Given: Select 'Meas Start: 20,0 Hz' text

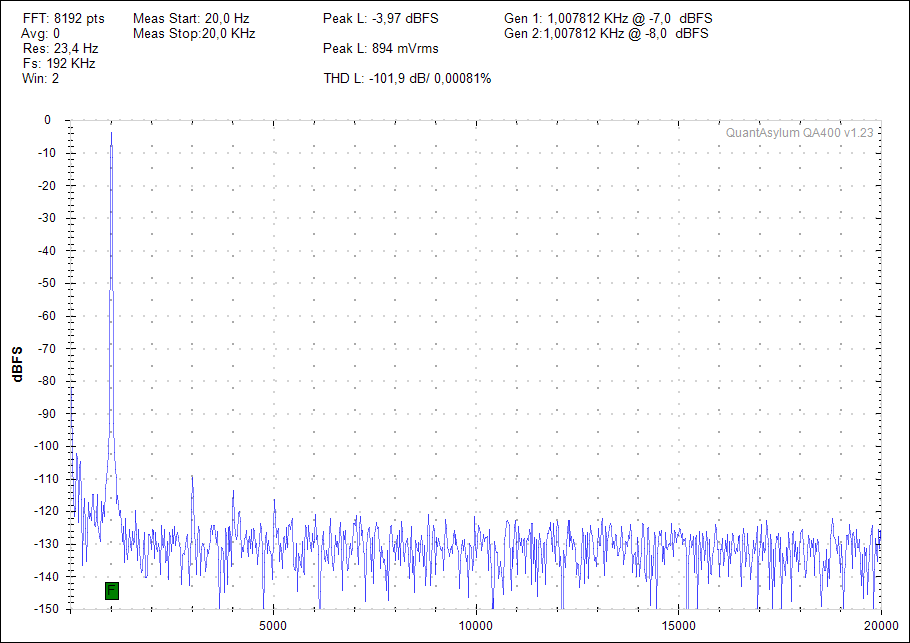Looking at the screenshot, I should (192, 19).
